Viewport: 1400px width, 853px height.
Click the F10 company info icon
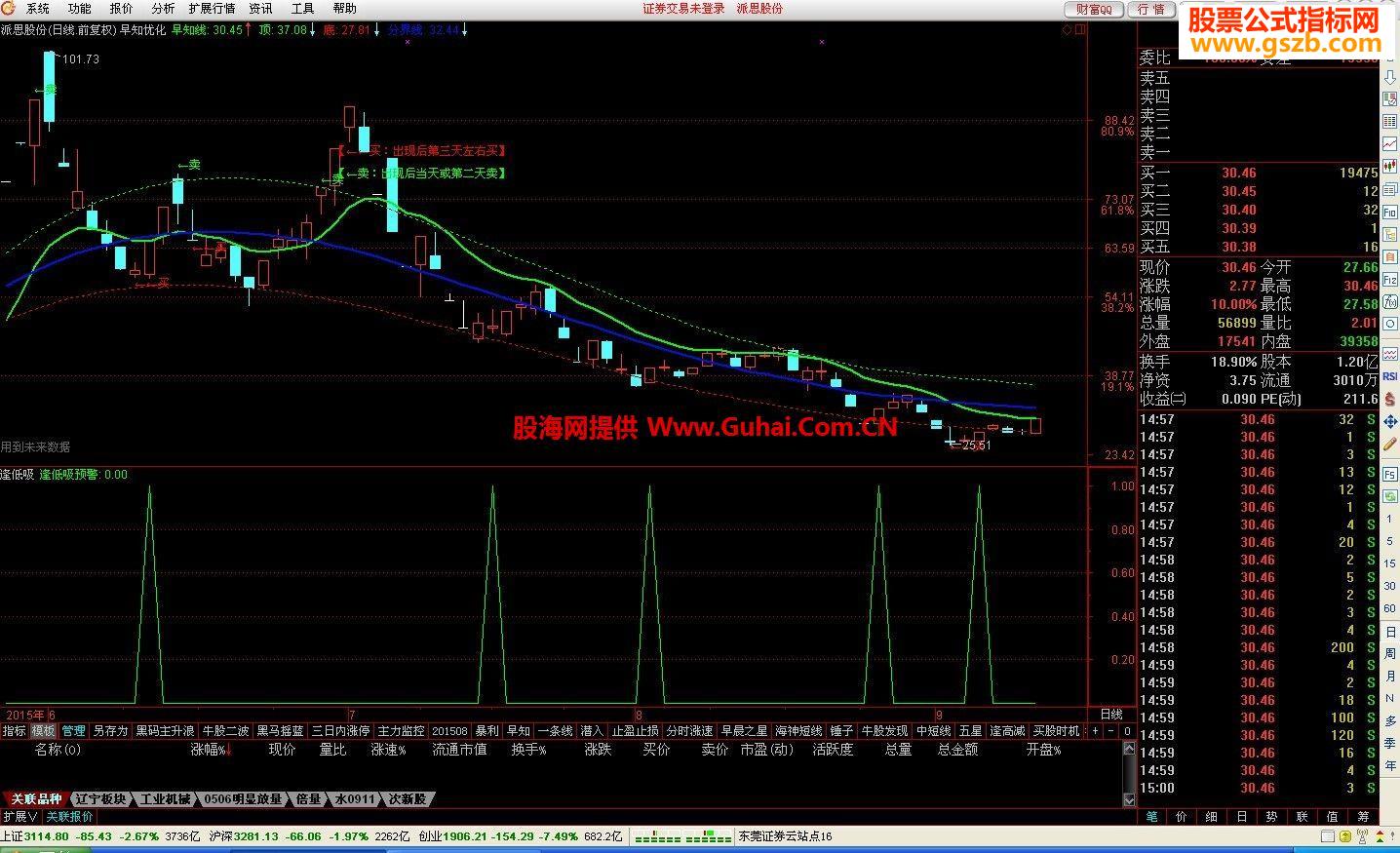[x=1390, y=213]
